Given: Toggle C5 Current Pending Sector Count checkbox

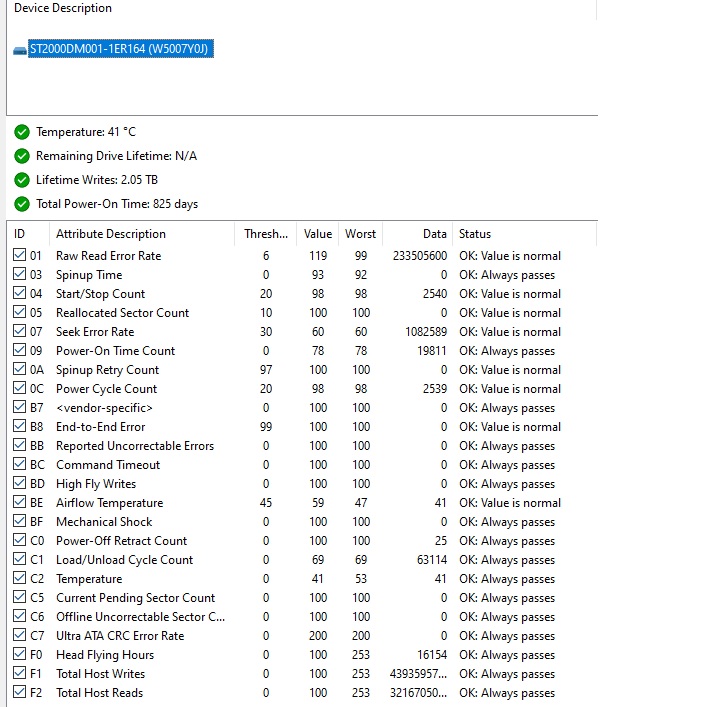Looking at the screenshot, I should click(x=19, y=597).
